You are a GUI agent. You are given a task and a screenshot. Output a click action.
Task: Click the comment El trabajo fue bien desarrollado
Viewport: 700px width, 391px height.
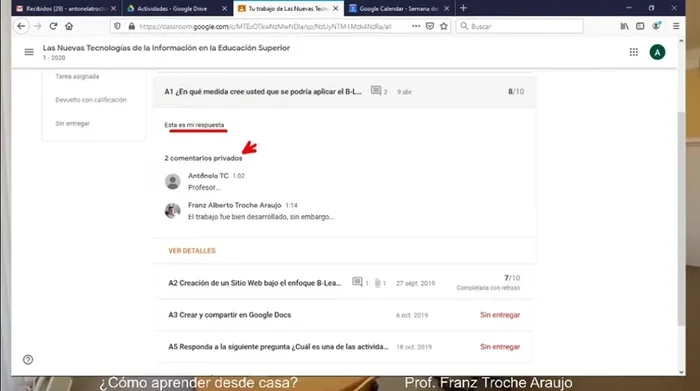(x=261, y=217)
